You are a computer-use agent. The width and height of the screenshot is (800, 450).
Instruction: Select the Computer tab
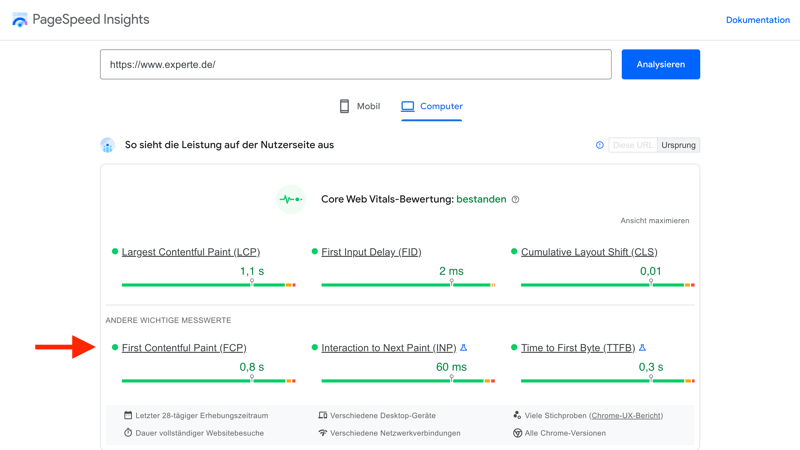(x=432, y=106)
